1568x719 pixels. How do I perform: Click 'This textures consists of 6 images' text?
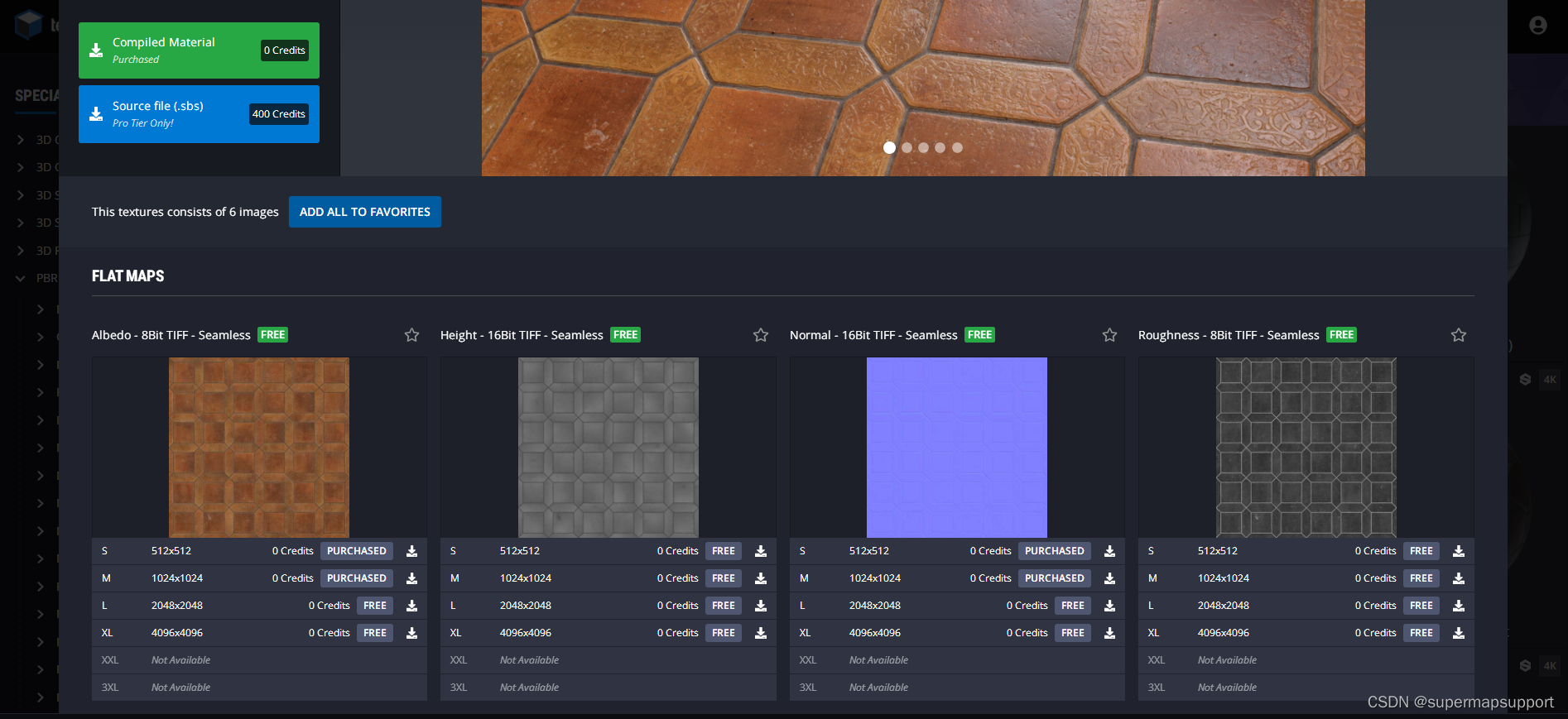(x=185, y=212)
